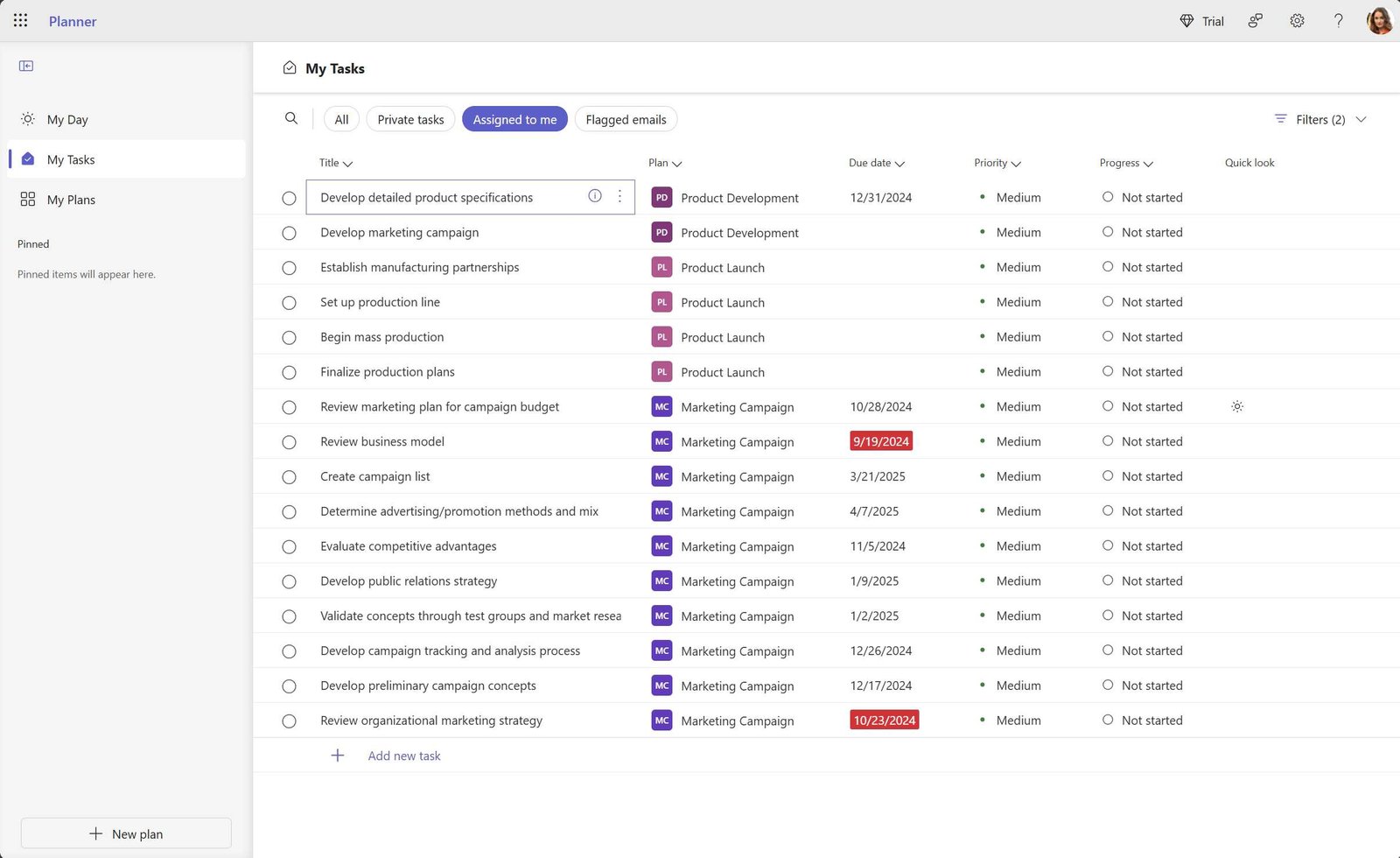The height and width of the screenshot is (858, 1400).
Task: Switch to the 'Private tasks' tab
Action: pyautogui.click(x=410, y=119)
